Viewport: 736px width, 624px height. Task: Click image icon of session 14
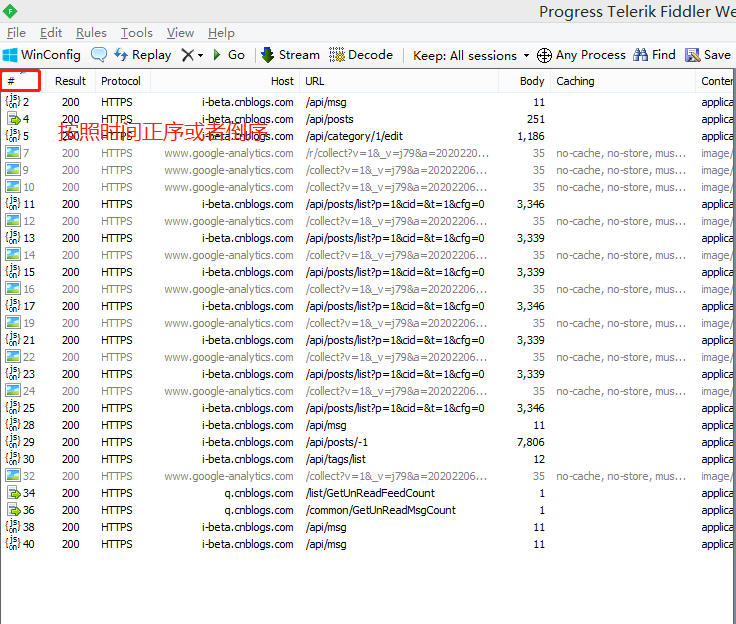click(13, 254)
